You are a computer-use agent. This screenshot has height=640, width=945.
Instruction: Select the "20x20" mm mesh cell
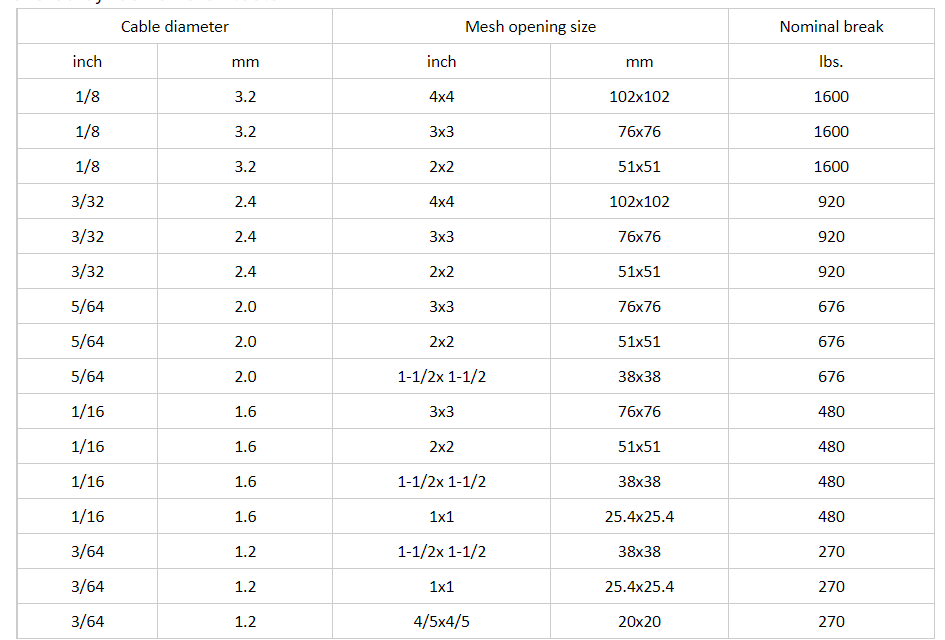click(x=639, y=622)
